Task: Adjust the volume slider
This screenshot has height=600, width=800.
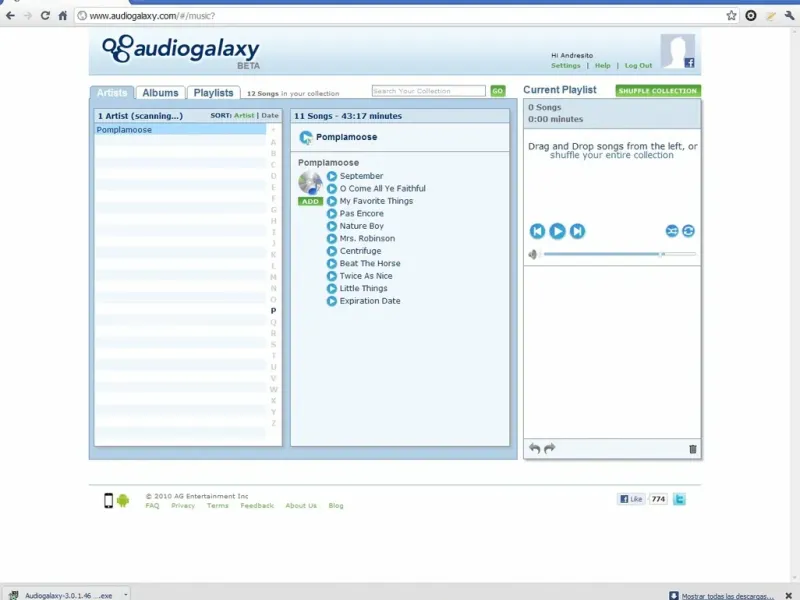Action: click(x=619, y=254)
